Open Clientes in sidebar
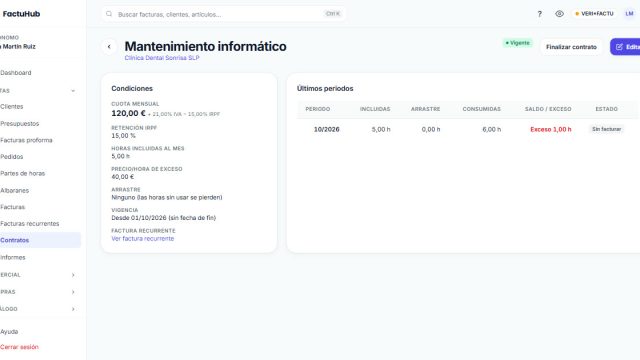Viewport: 640px width, 360px height. coord(11,107)
